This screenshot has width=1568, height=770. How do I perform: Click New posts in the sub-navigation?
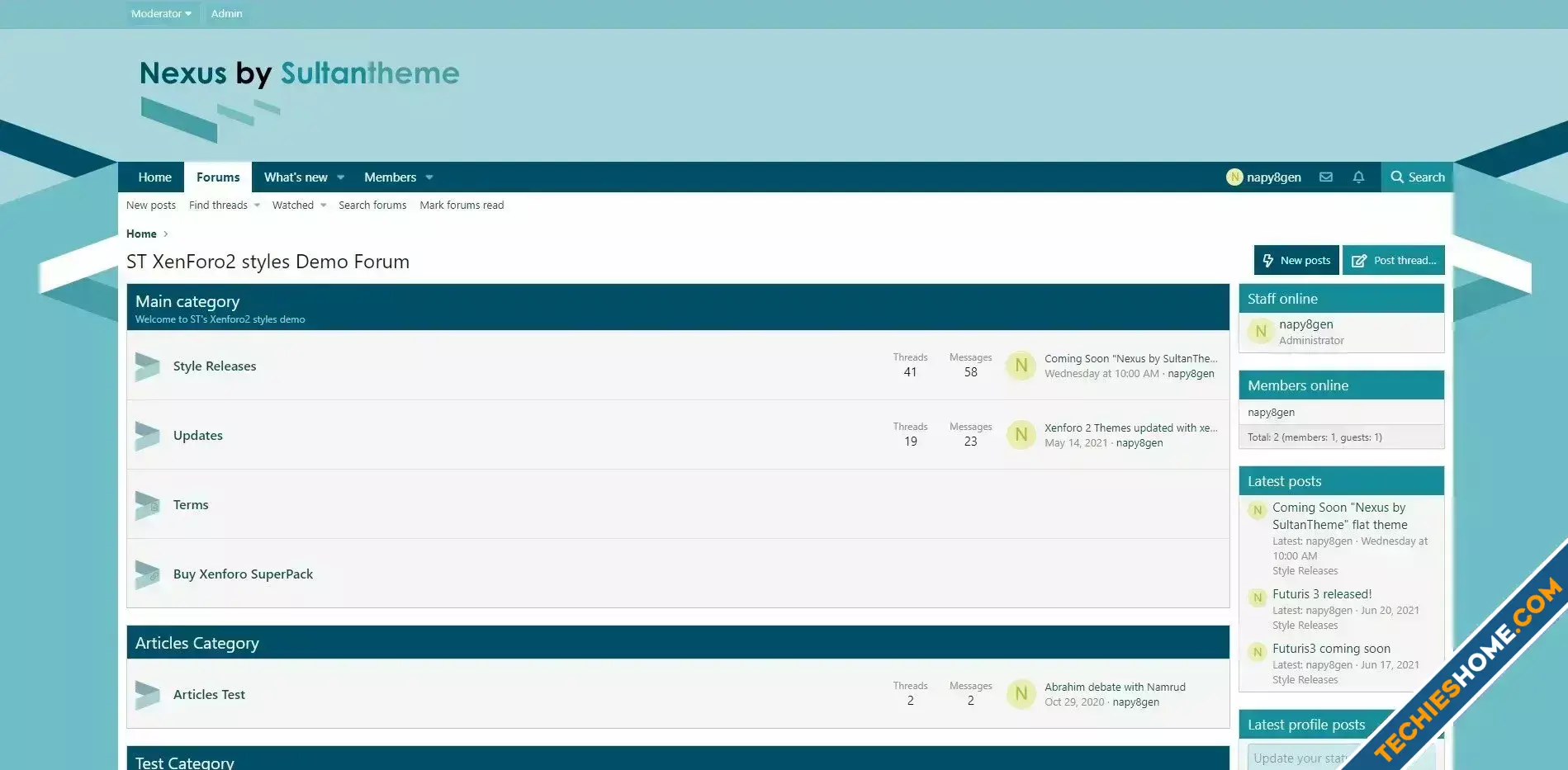point(151,205)
